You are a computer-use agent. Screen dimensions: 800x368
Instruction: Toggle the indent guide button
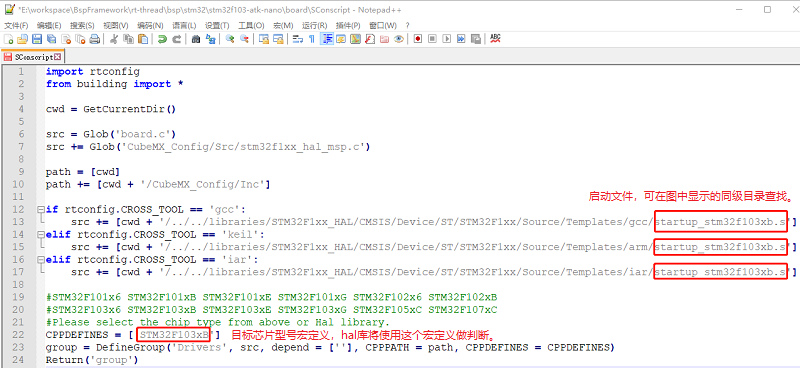click(327, 39)
